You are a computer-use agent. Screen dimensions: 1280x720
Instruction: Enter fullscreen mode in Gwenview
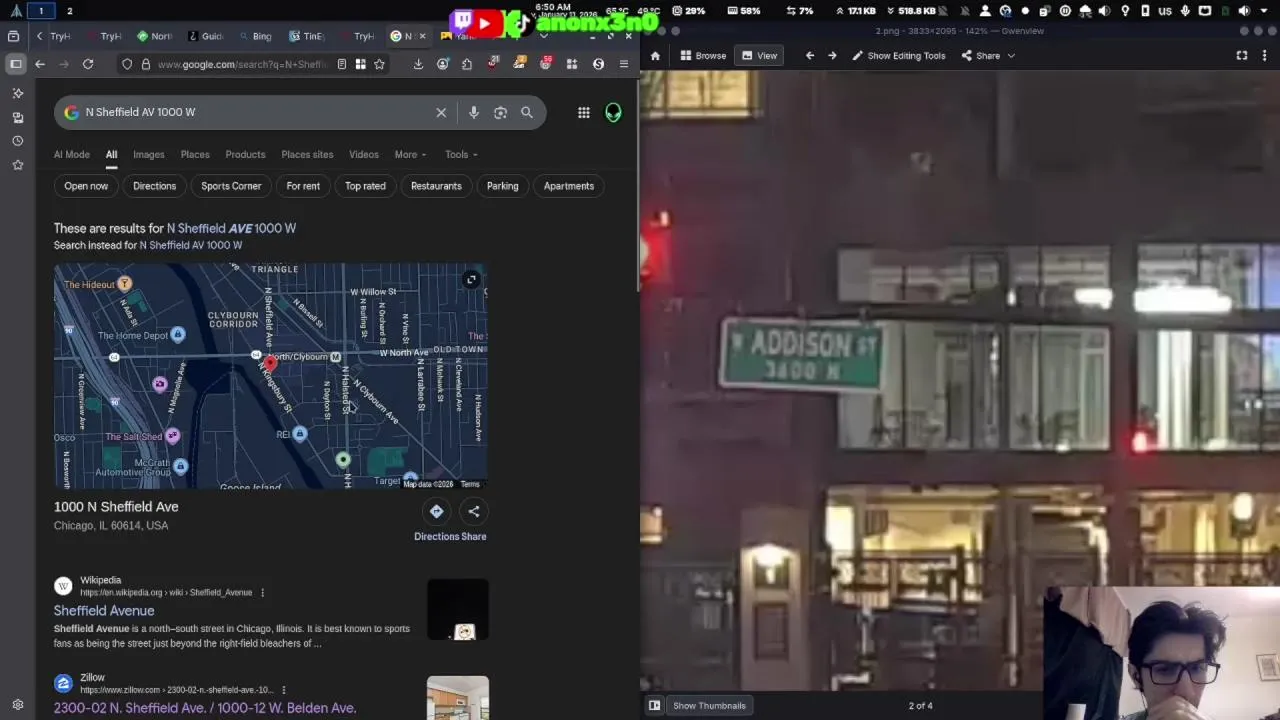click(x=1242, y=56)
